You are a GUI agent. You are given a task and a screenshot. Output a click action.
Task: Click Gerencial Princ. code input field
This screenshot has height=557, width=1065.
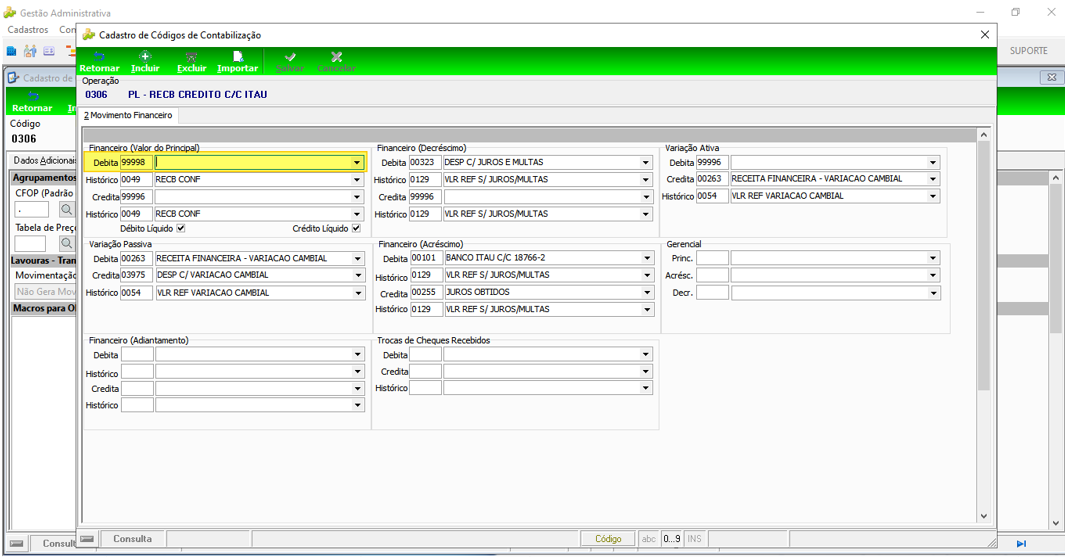(712, 258)
